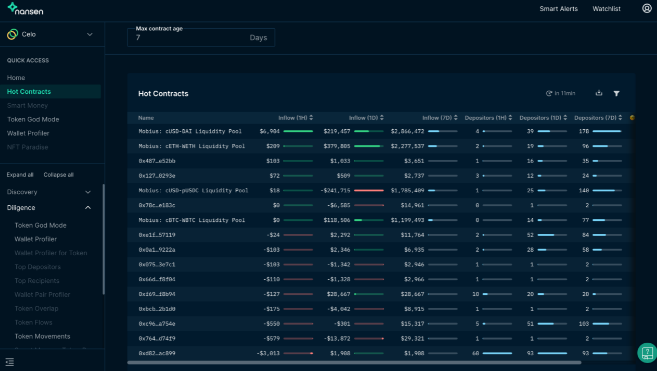
Task: Sort by Inflow (7D) column
Action: tap(440, 118)
